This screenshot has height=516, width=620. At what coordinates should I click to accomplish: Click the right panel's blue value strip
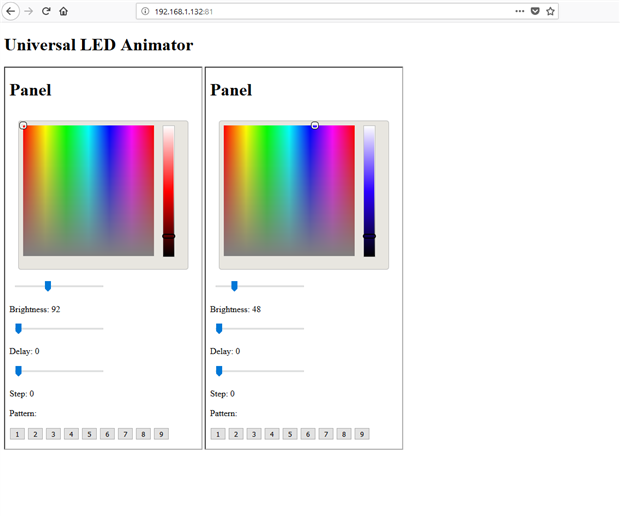pos(369,191)
